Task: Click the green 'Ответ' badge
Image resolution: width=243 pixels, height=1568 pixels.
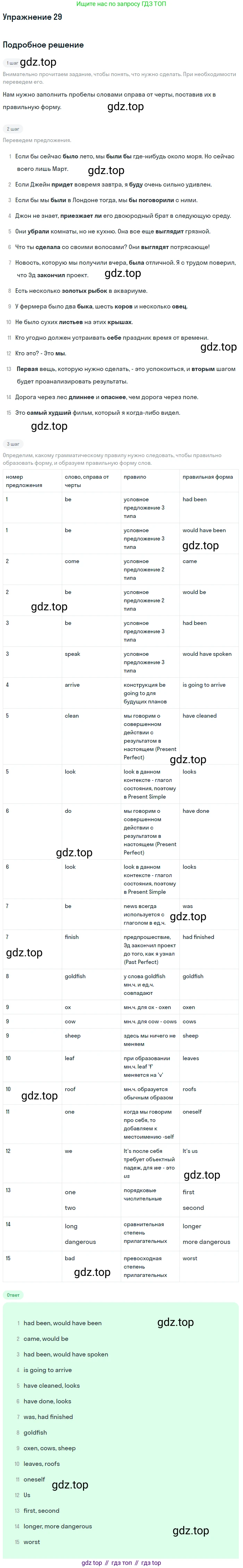Action: 14,1295
